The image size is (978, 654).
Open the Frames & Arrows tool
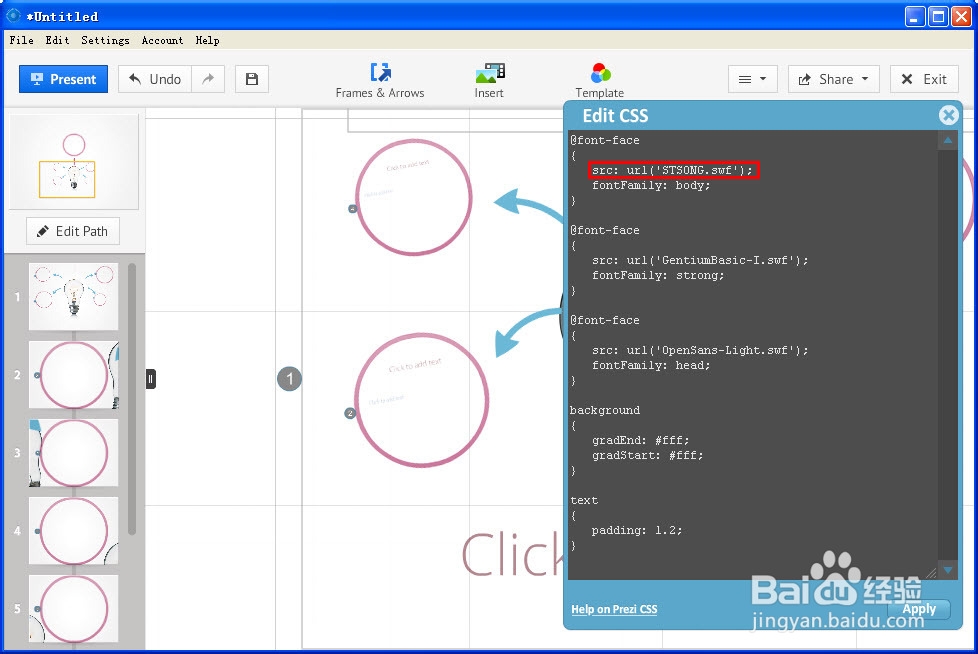(x=380, y=80)
